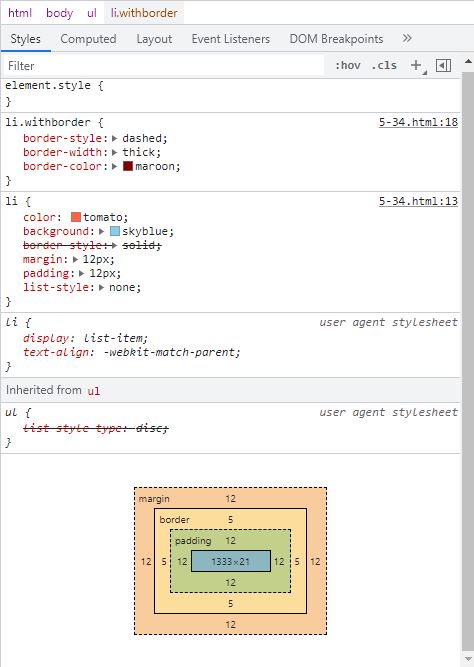The width and height of the screenshot is (474, 667).
Task: Show more tabs with the double chevron
Action: click(x=407, y=38)
